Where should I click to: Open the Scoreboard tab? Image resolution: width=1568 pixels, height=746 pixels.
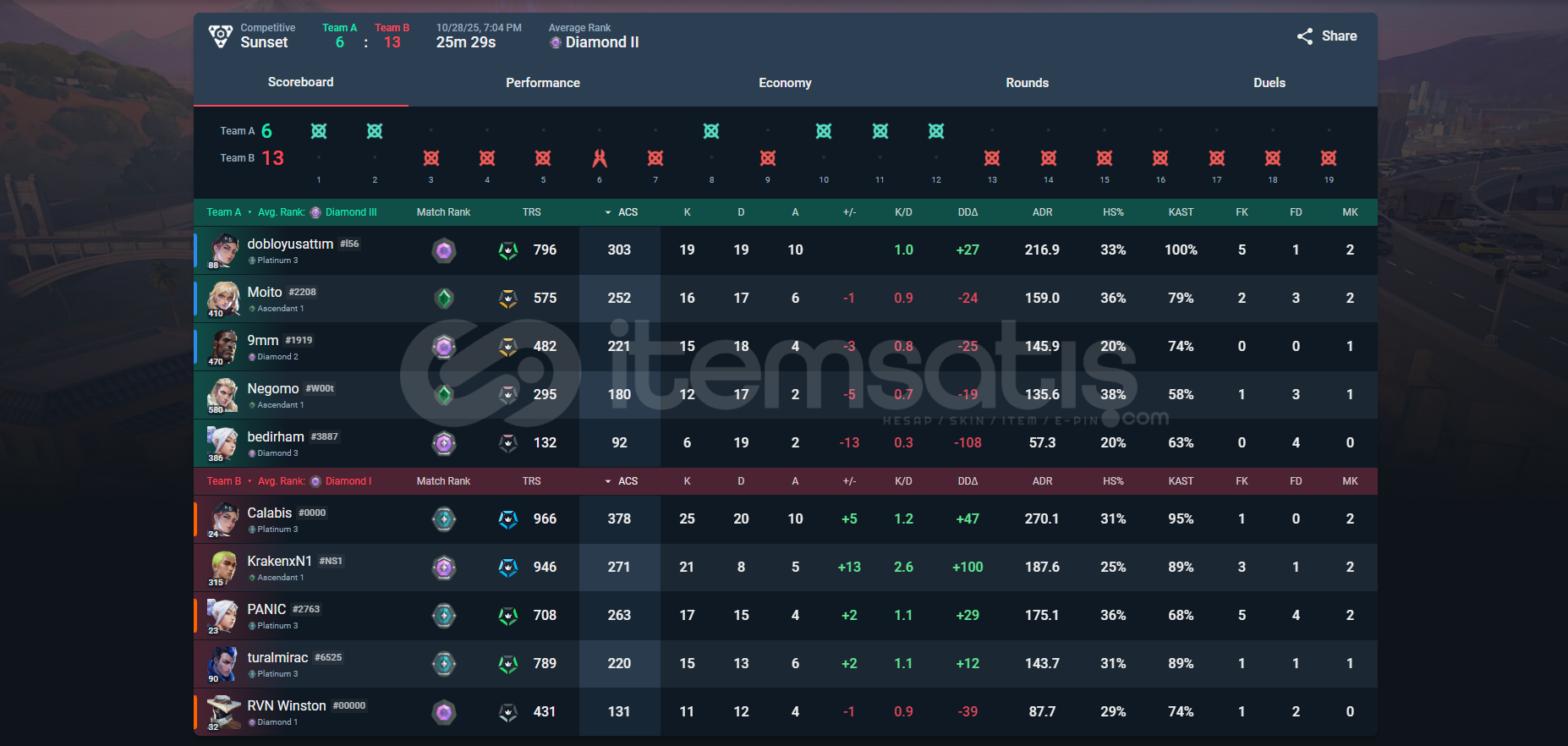pos(300,82)
